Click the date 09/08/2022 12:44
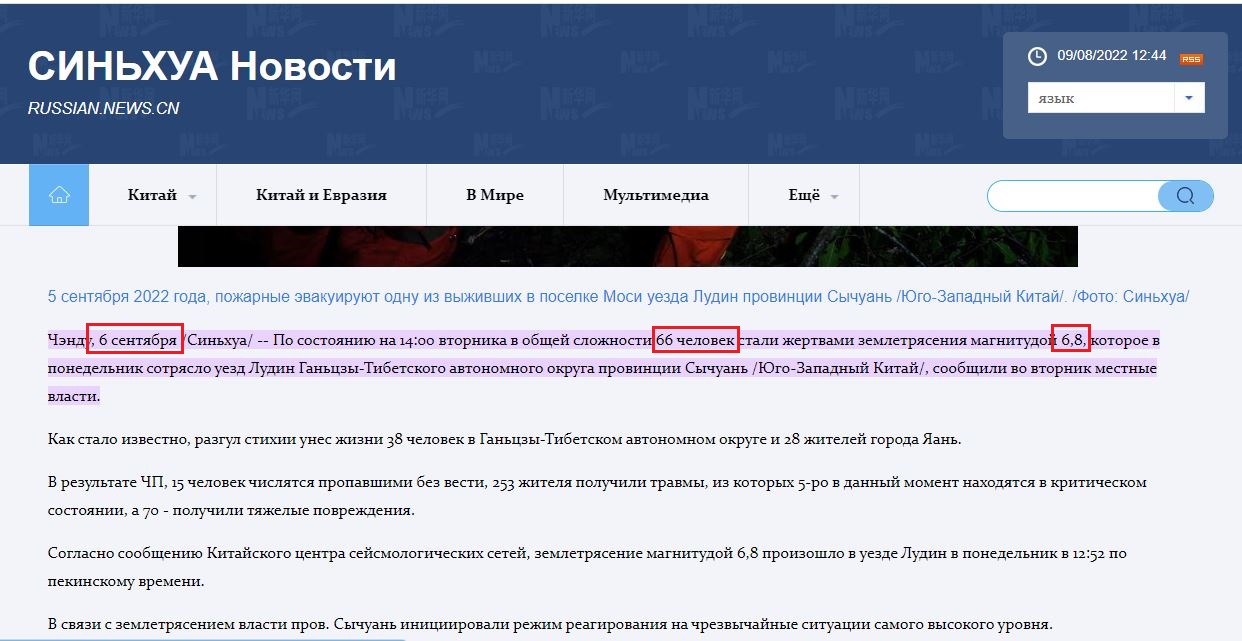 point(1112,56)
